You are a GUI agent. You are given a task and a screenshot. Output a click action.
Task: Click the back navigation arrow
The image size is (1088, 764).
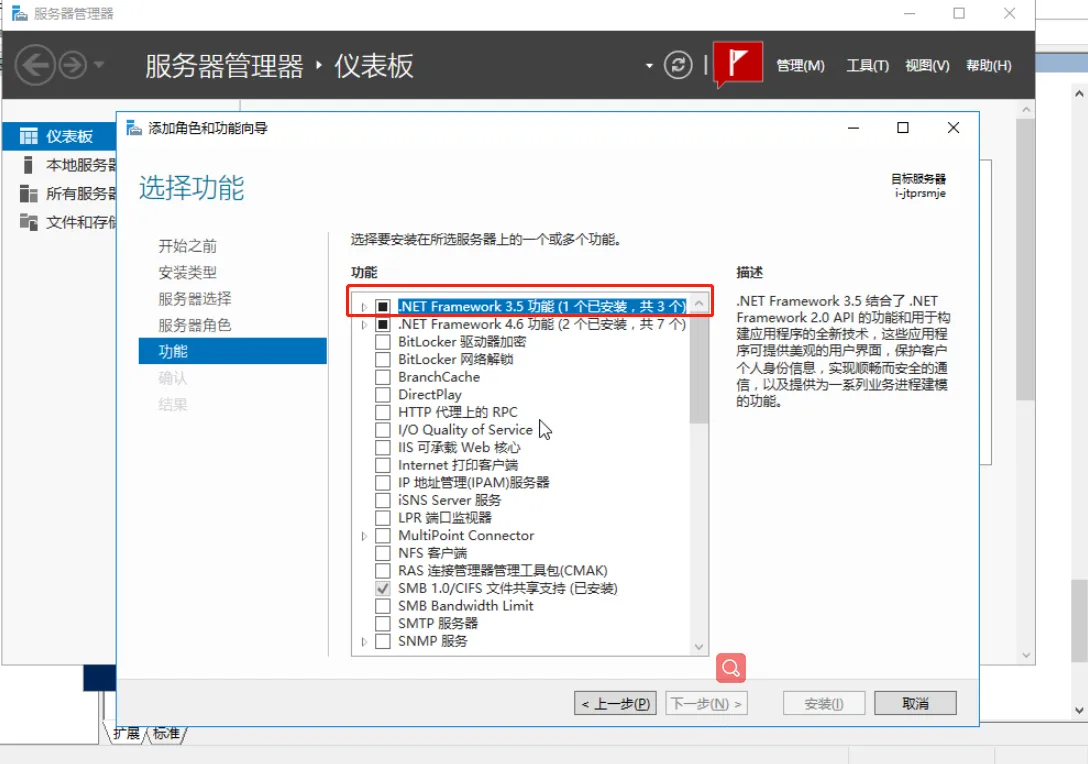35,64
